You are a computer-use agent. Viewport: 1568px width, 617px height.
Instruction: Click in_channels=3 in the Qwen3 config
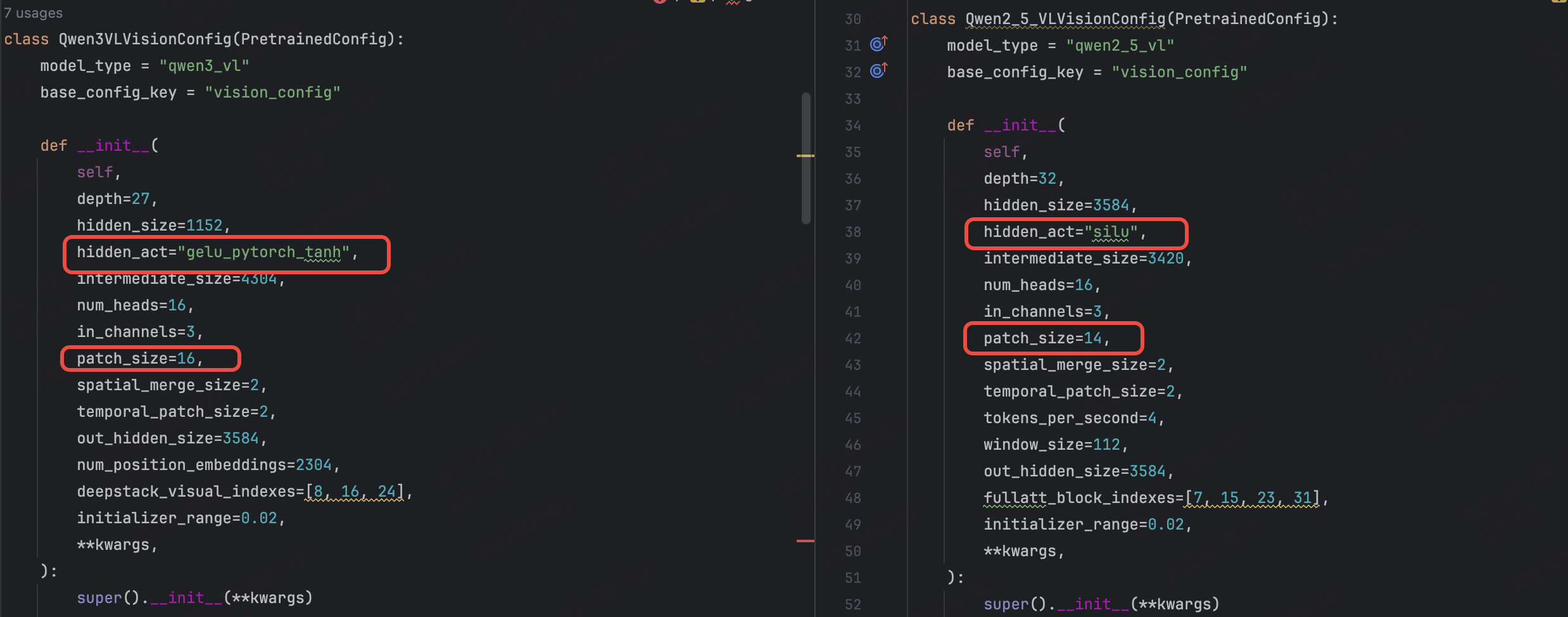136,332
